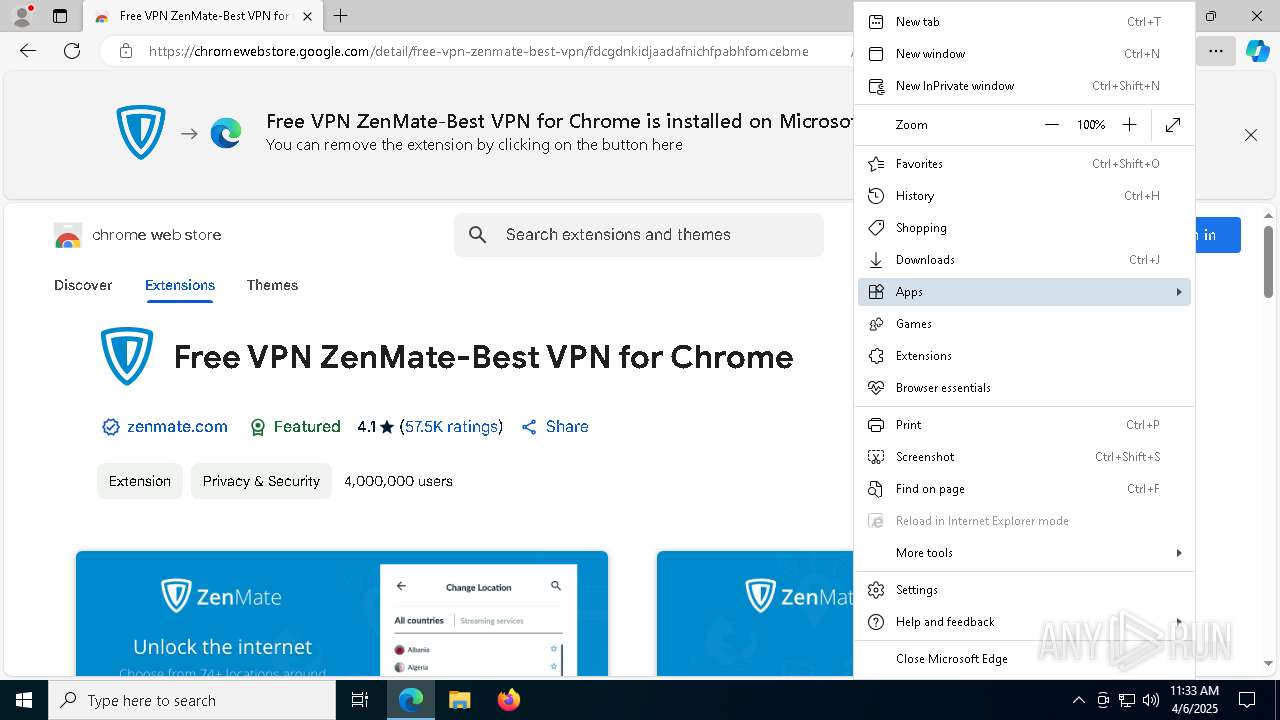Click the Settings and more ellipsis button
Viewport: 1280px width, 720px height.
click(1215, 51)
